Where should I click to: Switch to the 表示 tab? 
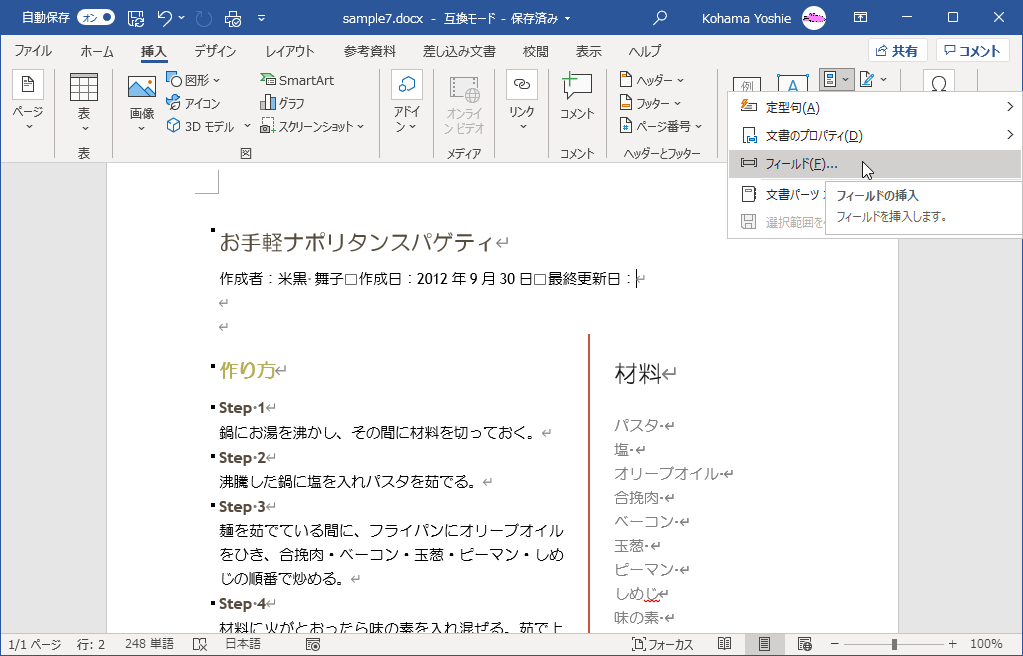click(x=588, y=51)
